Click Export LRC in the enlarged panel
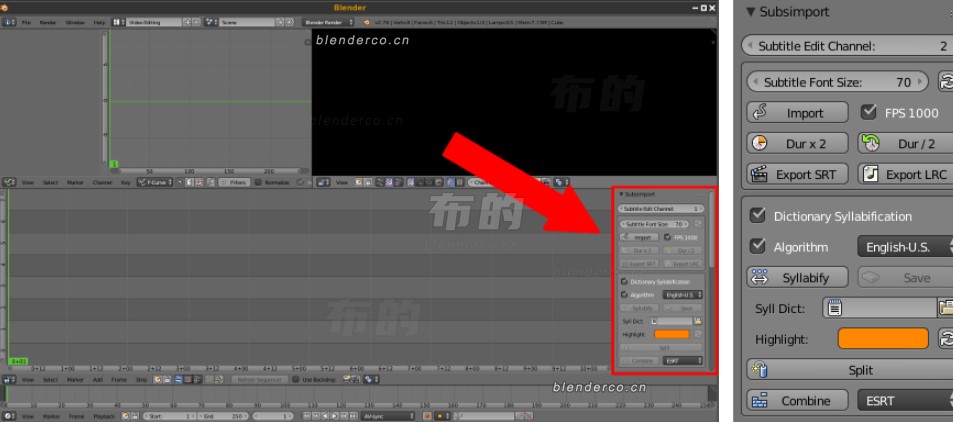 [905, 175]
